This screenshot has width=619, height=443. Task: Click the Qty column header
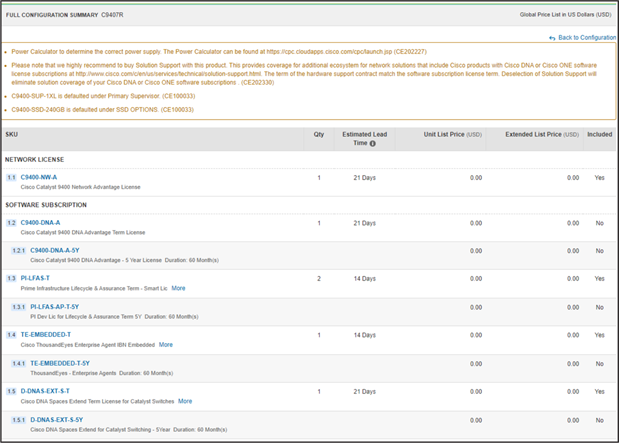pyautogui.click(x=319, y=134)
